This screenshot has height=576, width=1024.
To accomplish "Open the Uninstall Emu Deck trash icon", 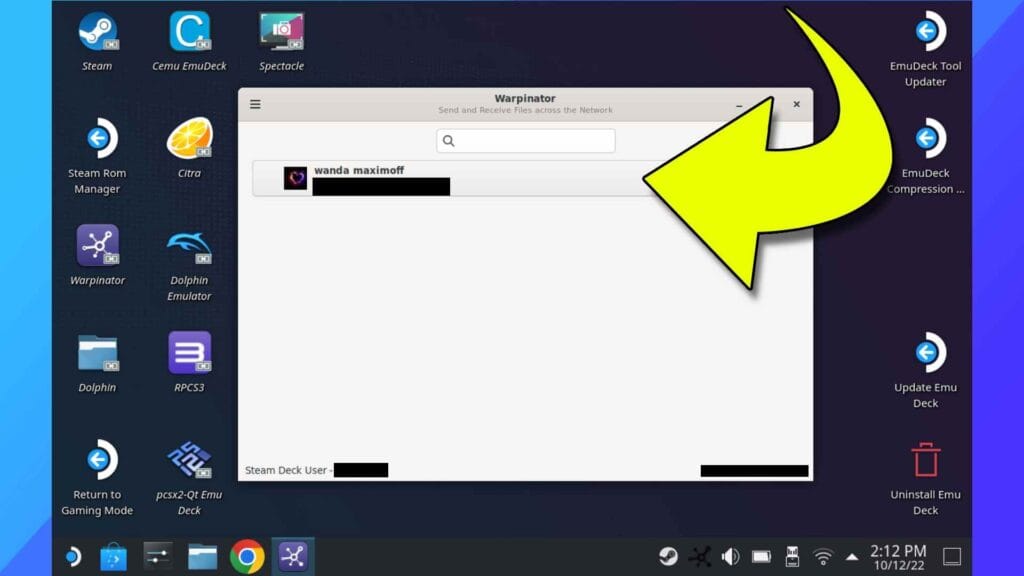I will pos(925,461).
